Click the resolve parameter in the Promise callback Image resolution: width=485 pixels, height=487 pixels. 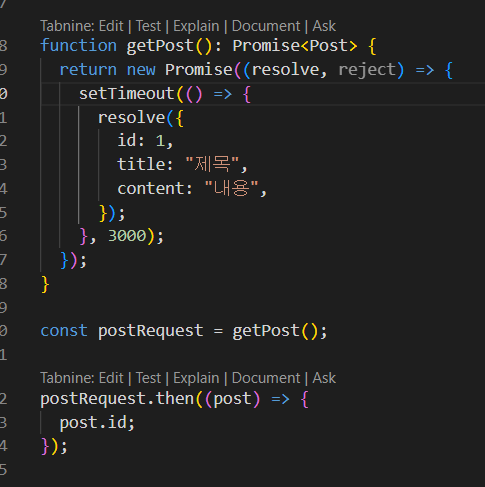point(285,70)
